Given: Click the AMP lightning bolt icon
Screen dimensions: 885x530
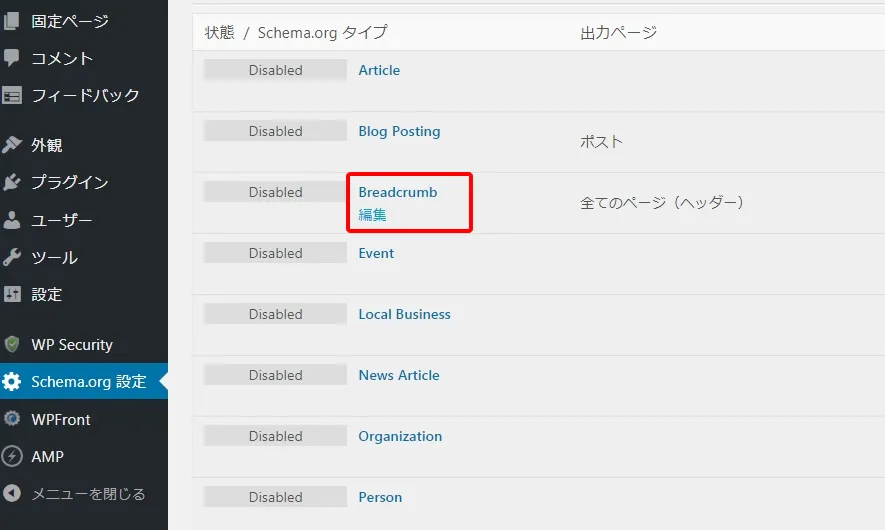Looking at the screenshot, I should [x=11, y=456].
